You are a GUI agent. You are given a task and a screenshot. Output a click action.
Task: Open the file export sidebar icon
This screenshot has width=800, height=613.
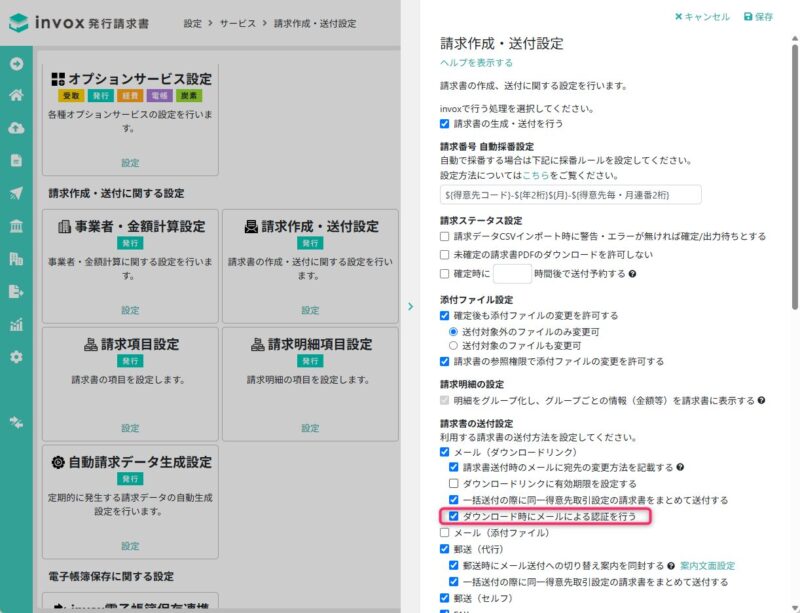pos(16,291)
